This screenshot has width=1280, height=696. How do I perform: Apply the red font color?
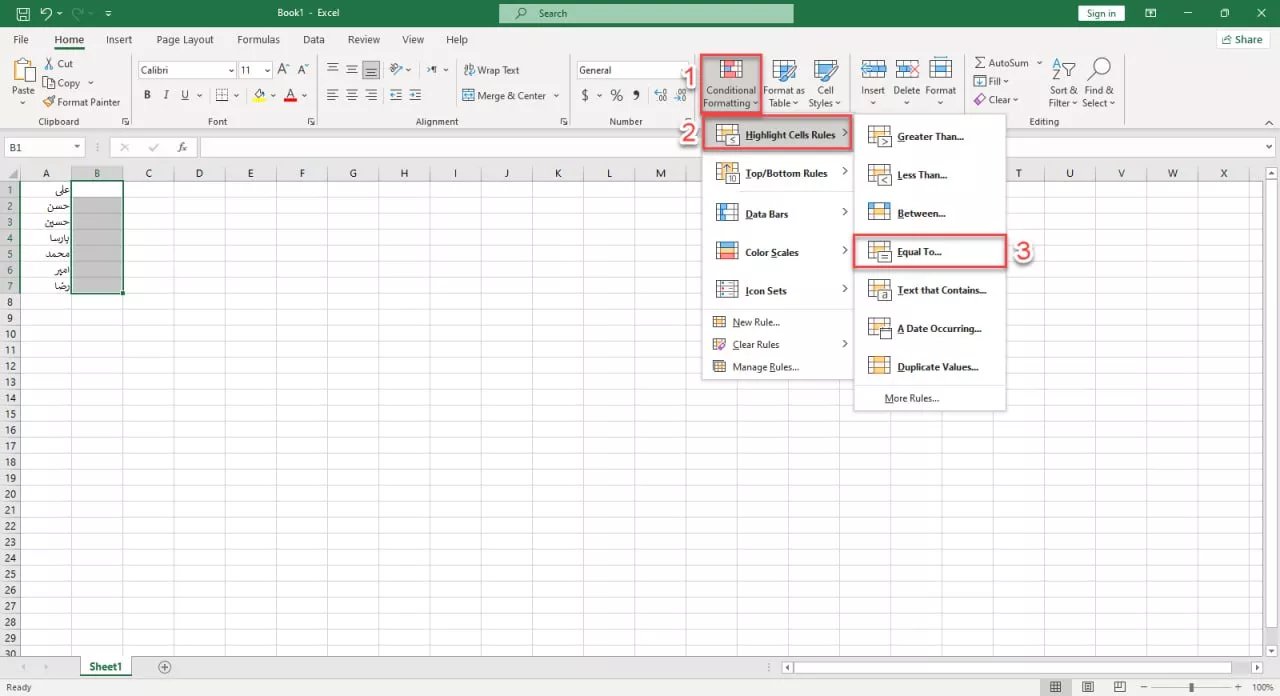point(290,96)
